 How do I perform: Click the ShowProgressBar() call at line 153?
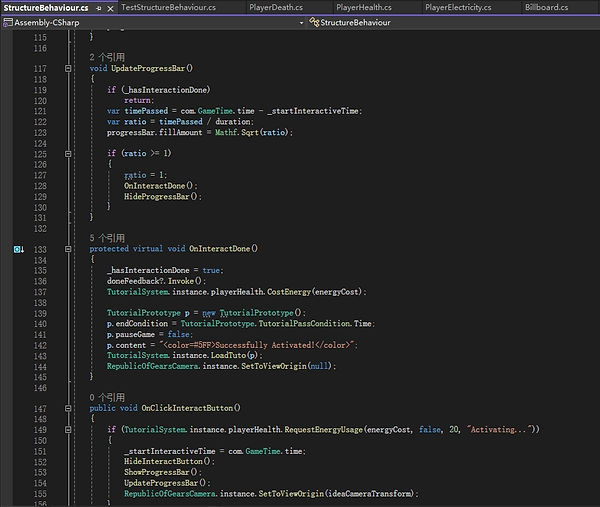[x=161, y=472]
